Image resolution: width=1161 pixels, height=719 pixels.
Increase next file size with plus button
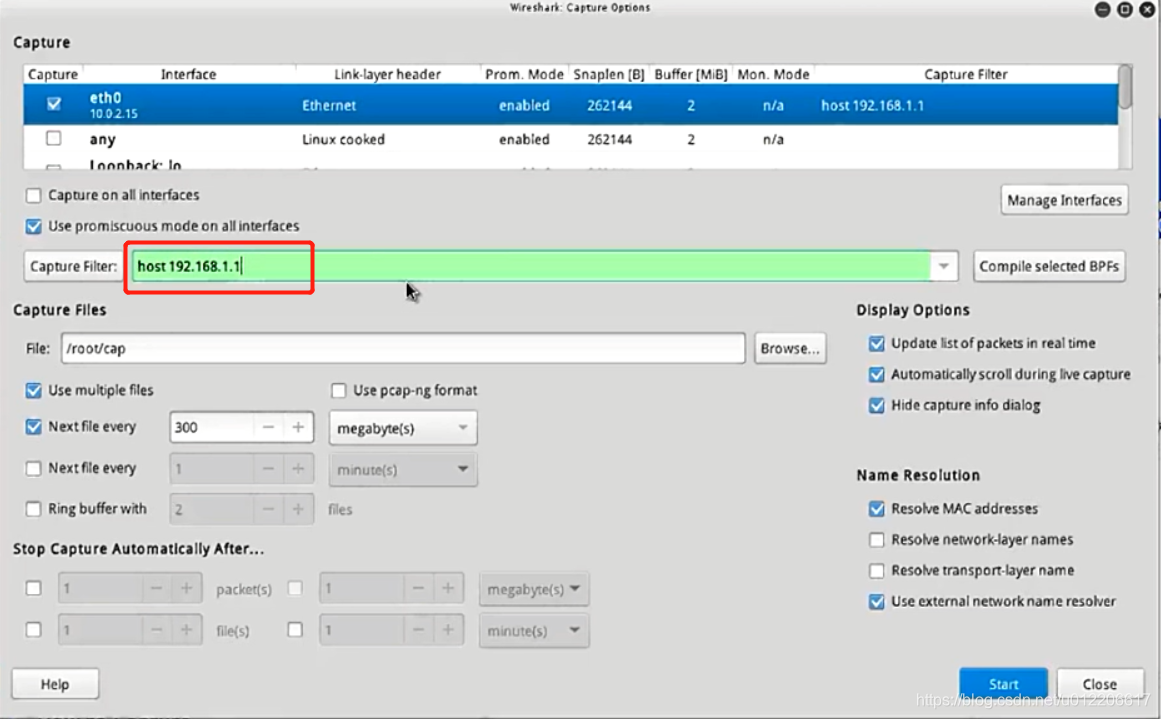point(298,427)
